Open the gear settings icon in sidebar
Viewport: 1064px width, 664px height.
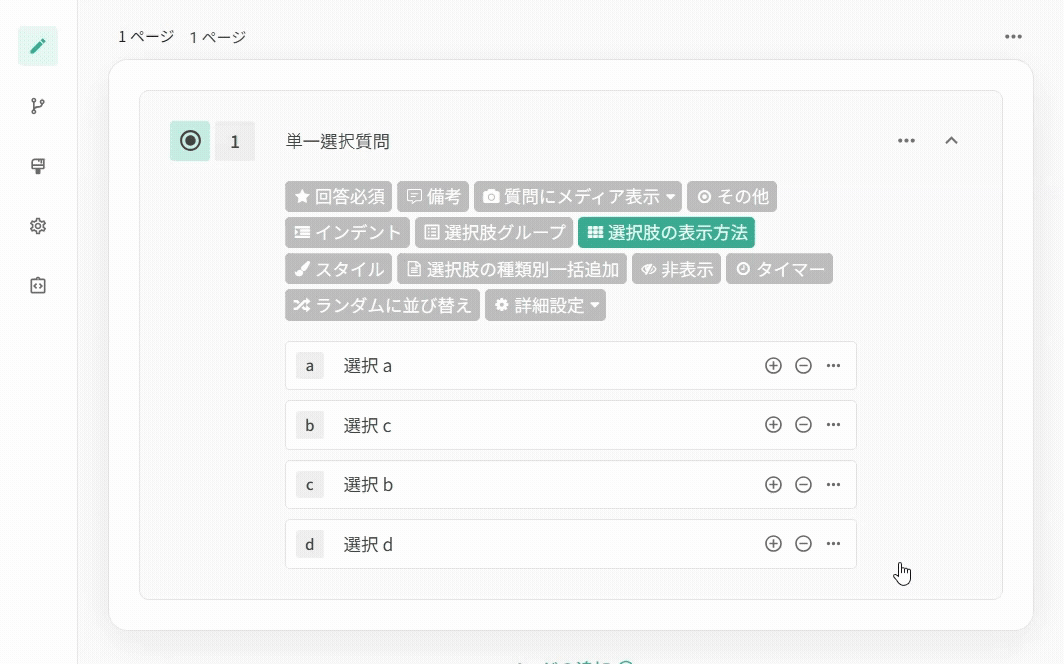38,226
